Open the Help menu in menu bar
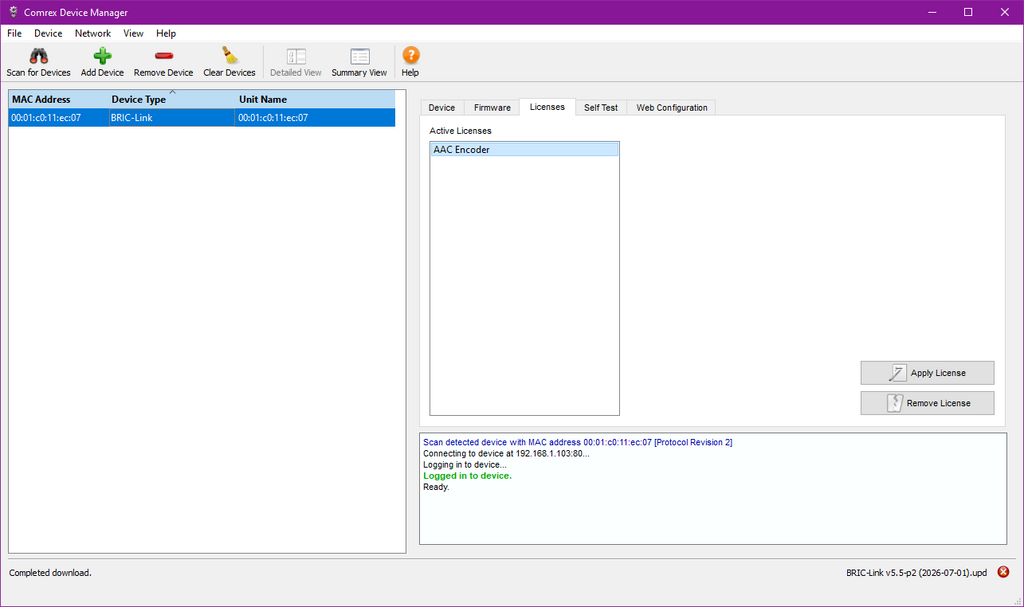This screenshot has height=607, width=1024. pyautogui.click(x=166, y=33)
